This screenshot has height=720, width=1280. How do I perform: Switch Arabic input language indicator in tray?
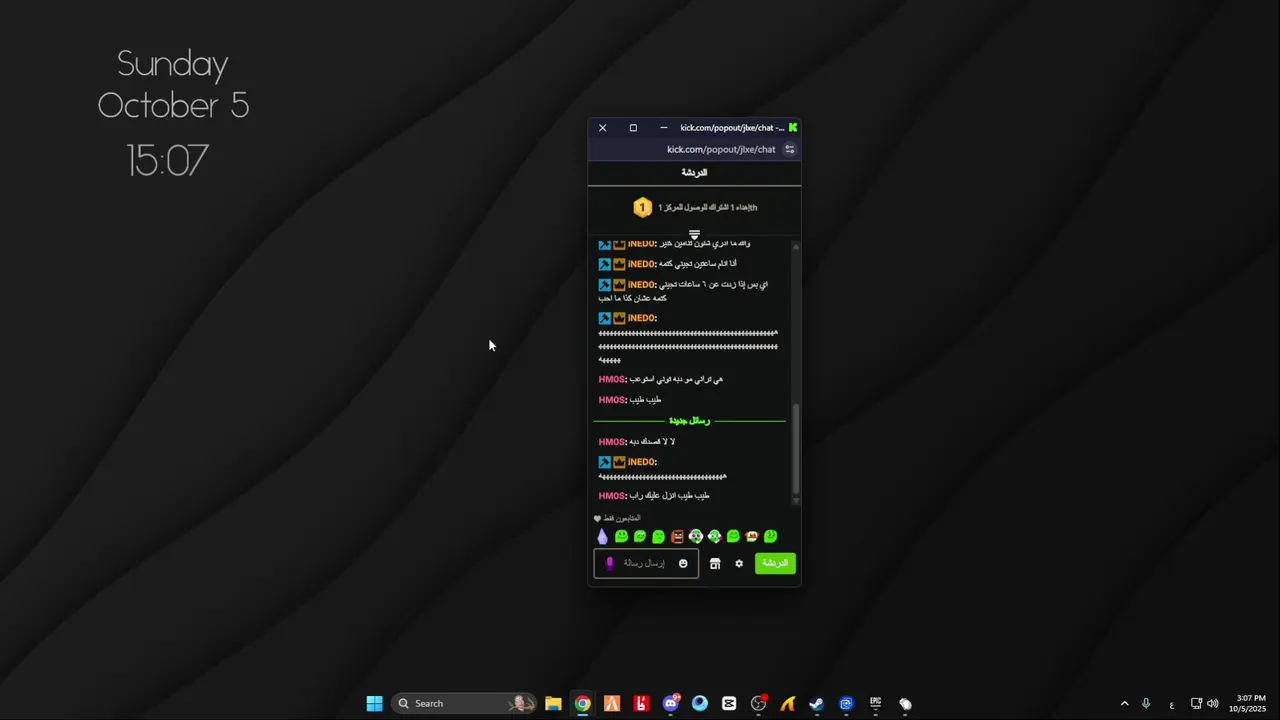(x=1171, y=704)
